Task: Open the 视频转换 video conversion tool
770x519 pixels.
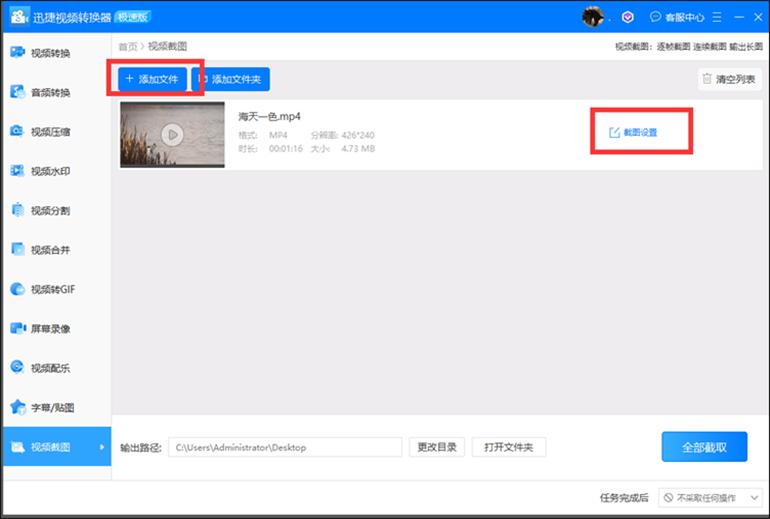Action: point(50,52)
